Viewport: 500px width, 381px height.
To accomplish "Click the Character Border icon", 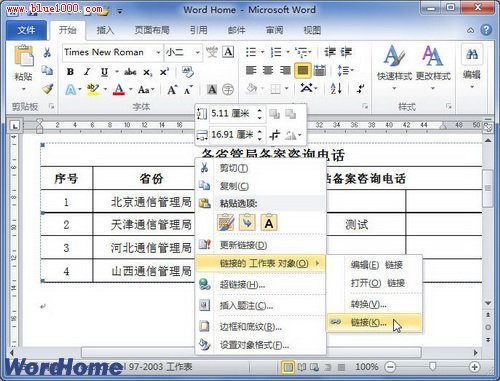I will coord(228,52).
